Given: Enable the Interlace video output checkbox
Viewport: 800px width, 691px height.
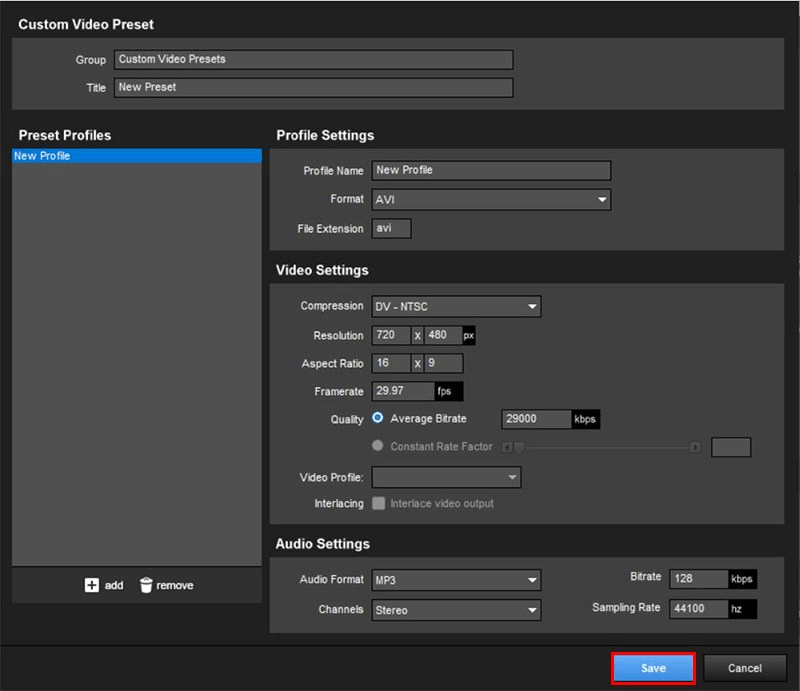Looking at the screenshot, I should tap(379, 503).
